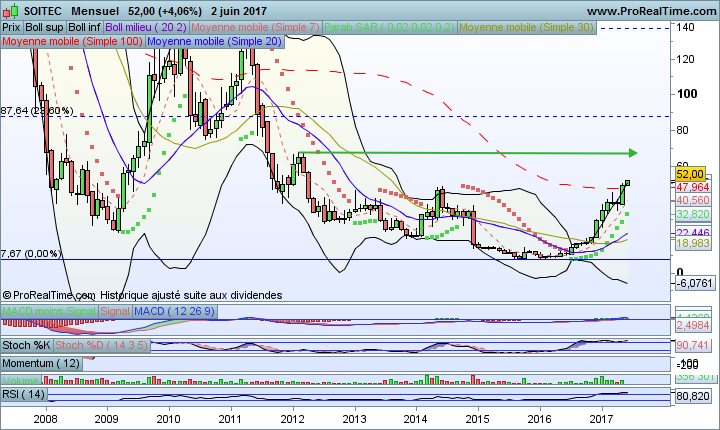Click the 2 juin 2017 date text
The height and width of the screenshot is (430, 720).
click(239, 11)
